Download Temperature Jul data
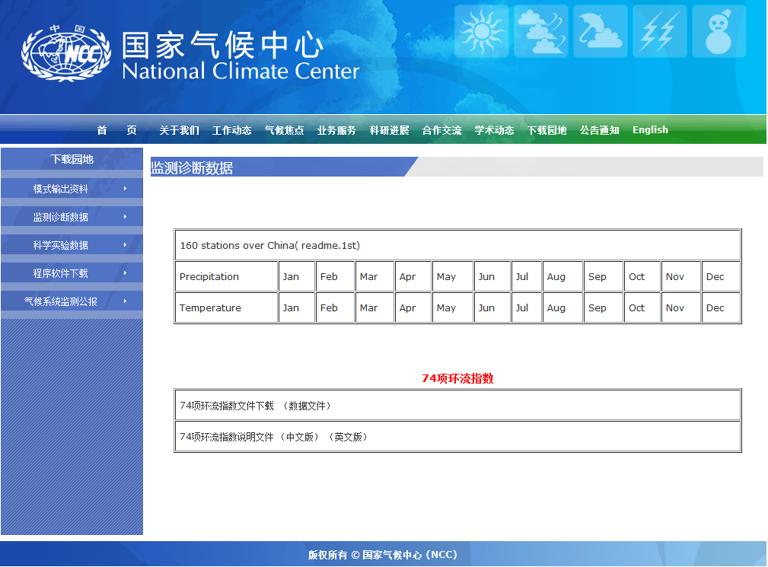Image resolution: width=768 pixels, height=567 pixels. click(x=522, y=308)
